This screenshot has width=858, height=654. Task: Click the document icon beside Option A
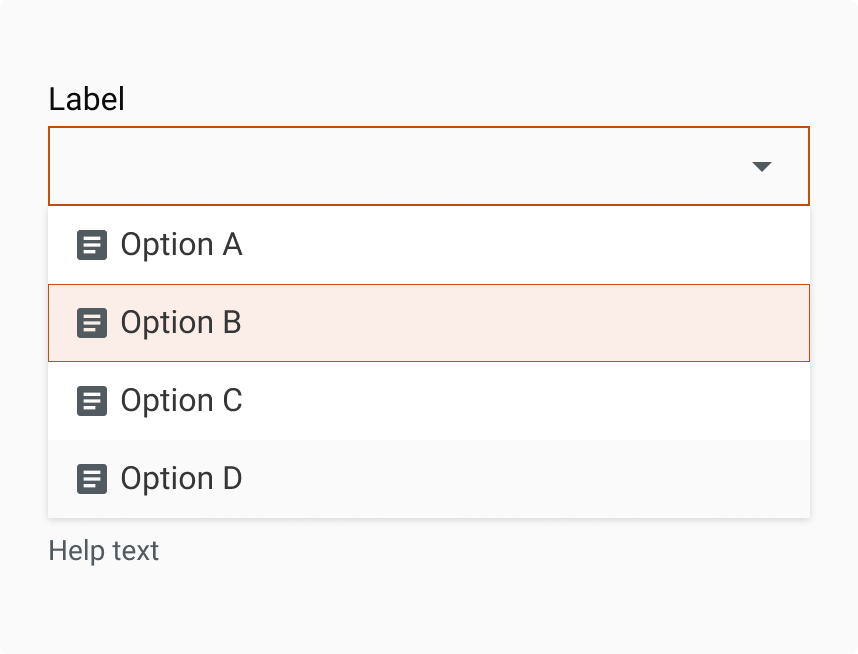[x=92, y=245]
